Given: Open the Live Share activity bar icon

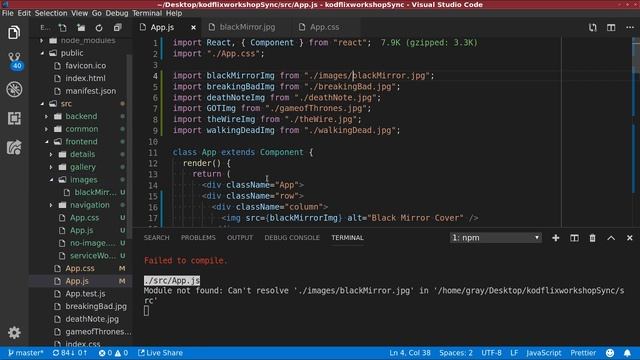Looking at the screenshot, I should pos(14,147).
